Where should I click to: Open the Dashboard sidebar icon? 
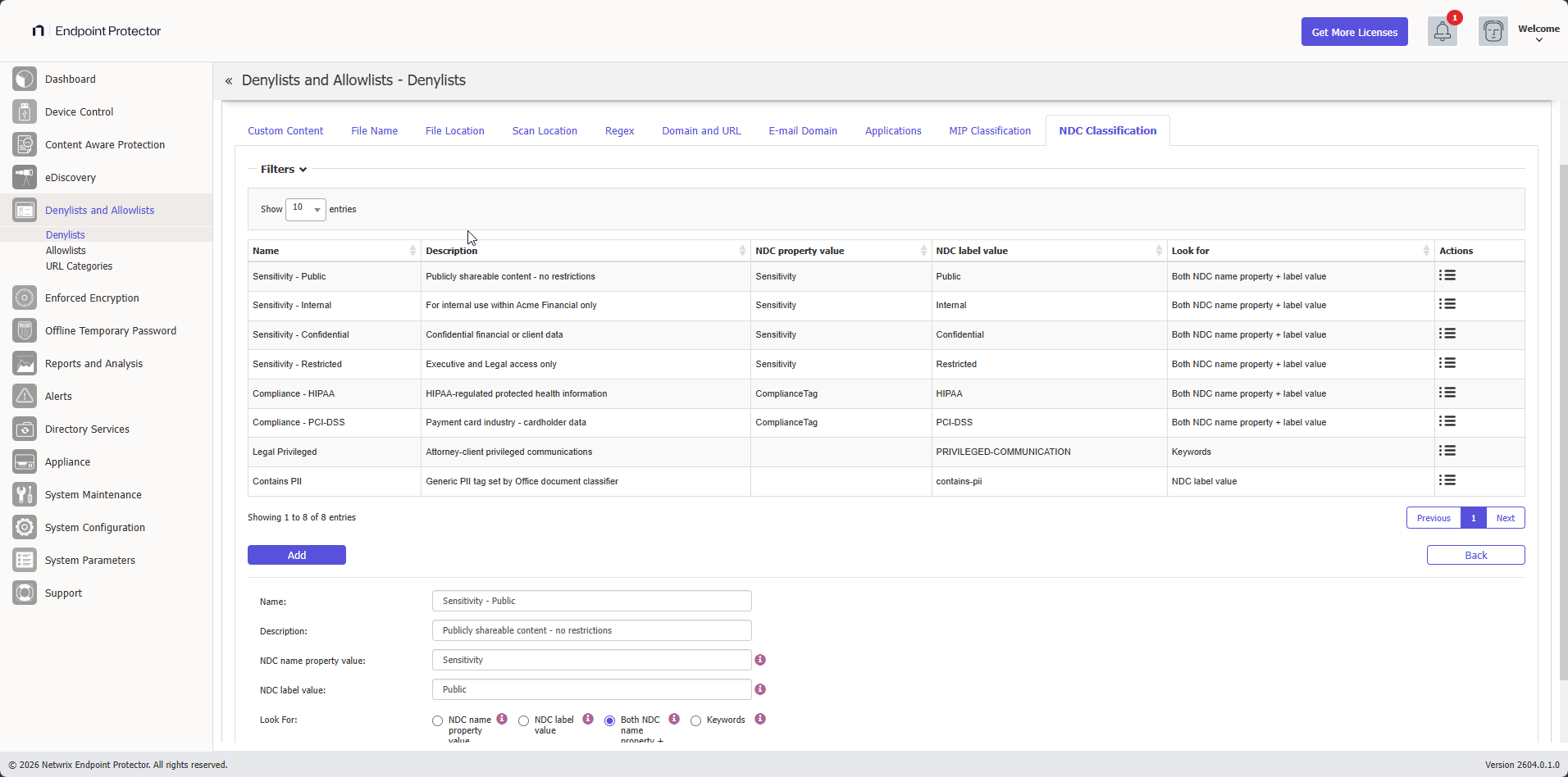tap(25, 79)
